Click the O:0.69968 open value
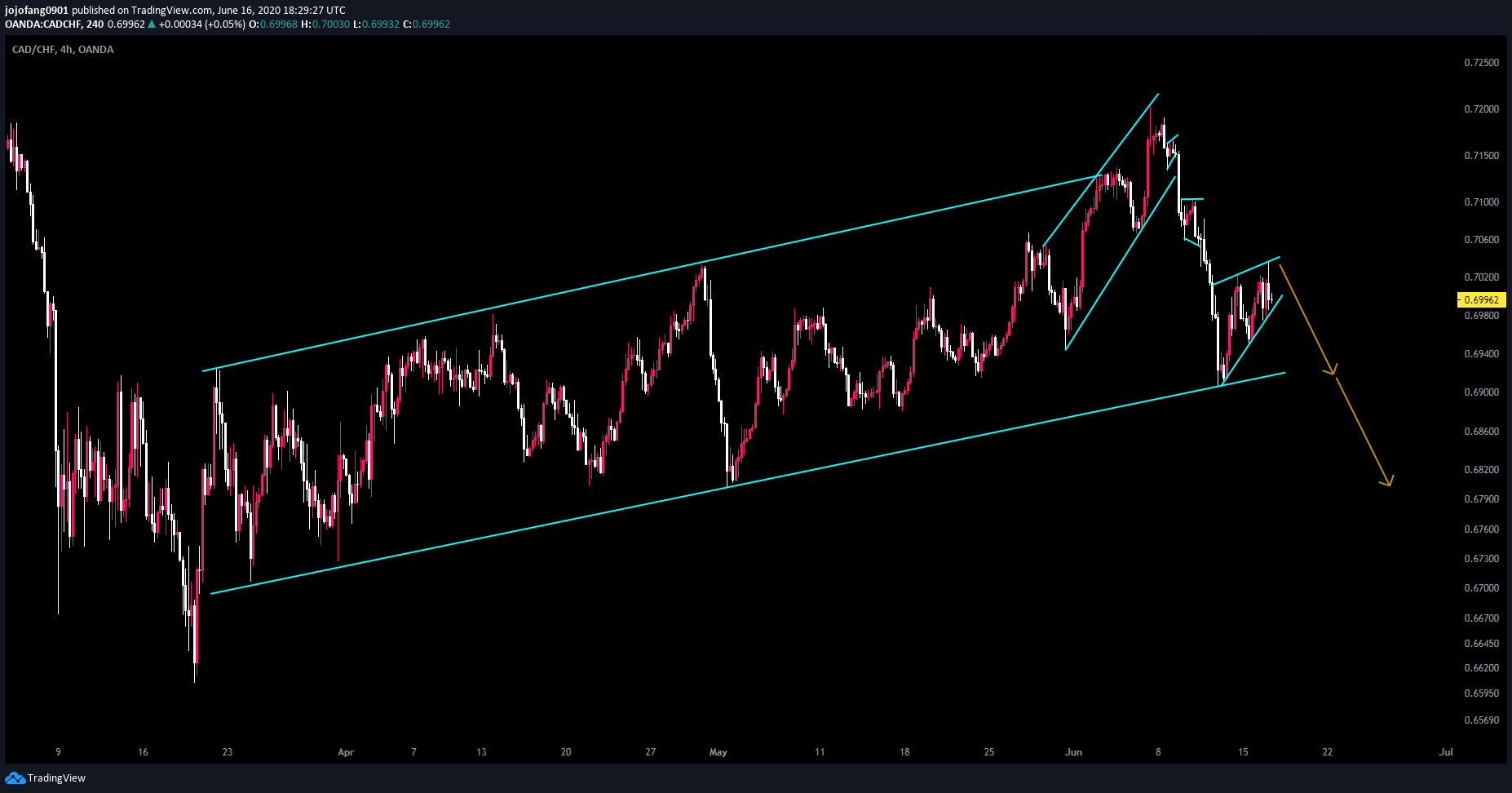The width and height of the screenshot is (1512, 793). pyautogui.click(x=273, y=24)
